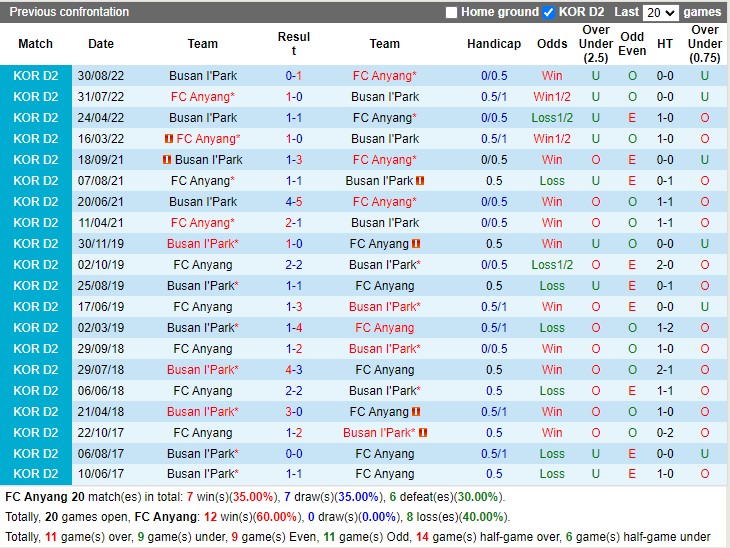Click HT score 2-1 on 29/07/18 row
Screen dimensions: 730x548
pyautogui.click(x=665, y=370)
